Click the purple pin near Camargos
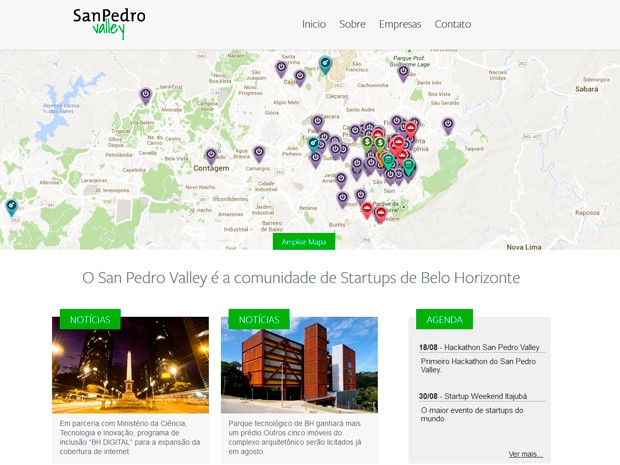 (x=259, y=153)
